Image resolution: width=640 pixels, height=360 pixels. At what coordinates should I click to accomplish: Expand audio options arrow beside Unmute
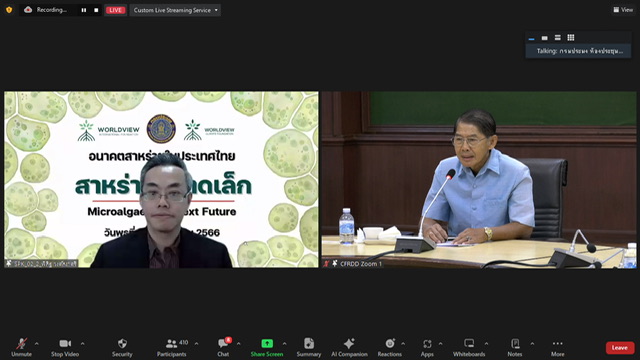[37, 344]
